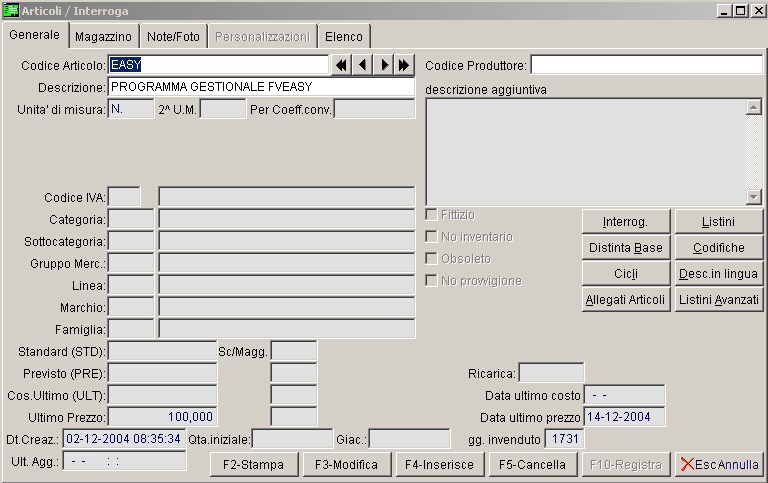768x483 pixels.
Task: Click the Codice IVA code field
Action: [x=124, y=197]
